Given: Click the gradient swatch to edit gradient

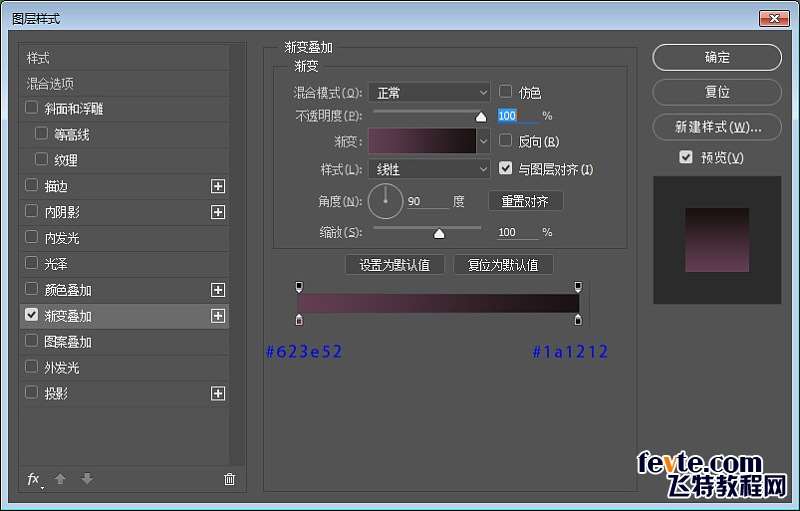Looking at the screenshot, I should click(422, 141).
